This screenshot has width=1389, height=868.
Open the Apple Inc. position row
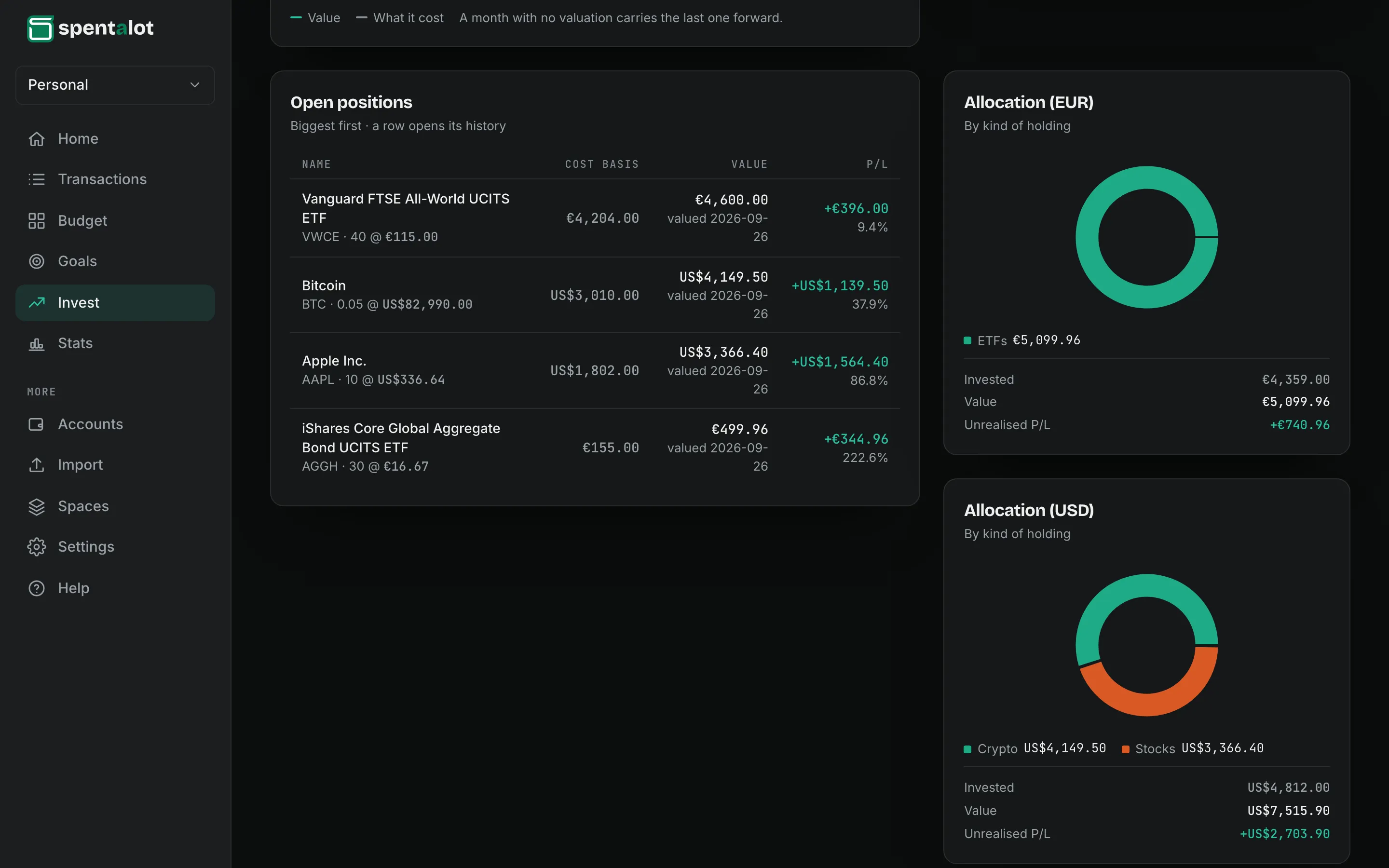tap(595, 370)
